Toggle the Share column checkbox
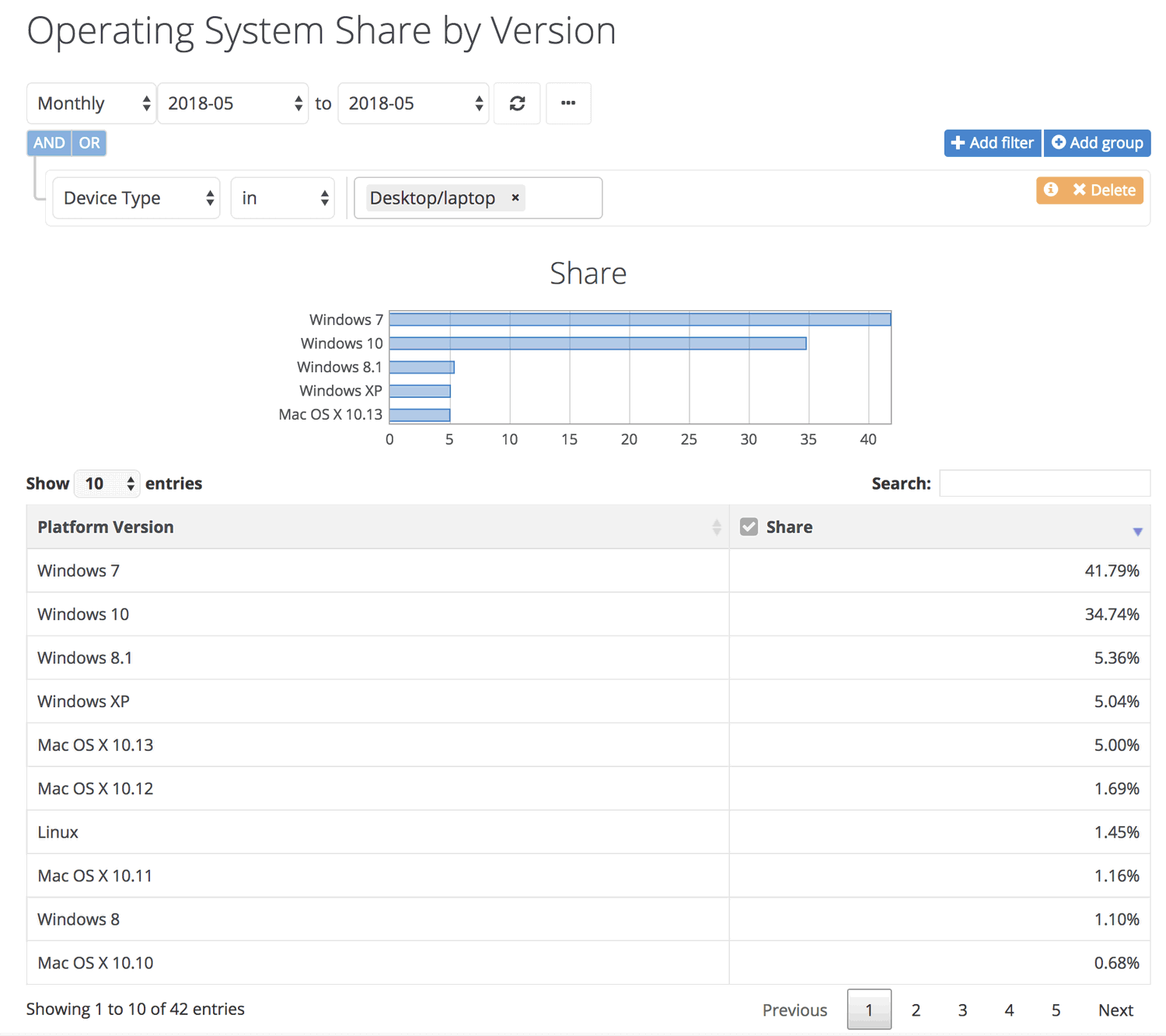 [749, 527]
